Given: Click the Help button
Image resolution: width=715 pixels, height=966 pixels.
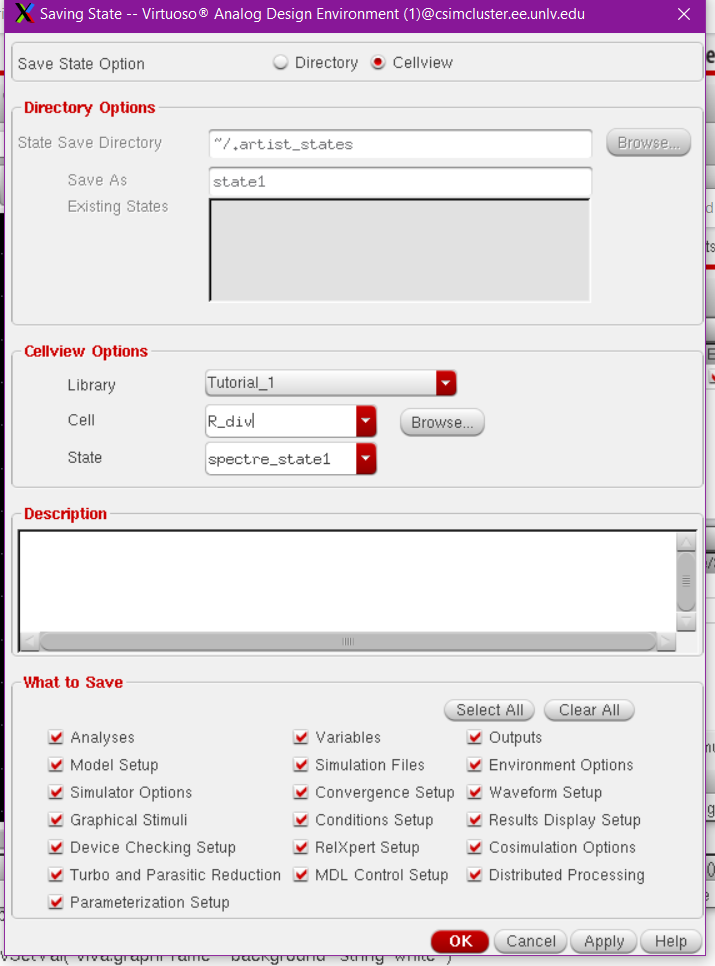Looking at the screenshot, I should (671, 941).
